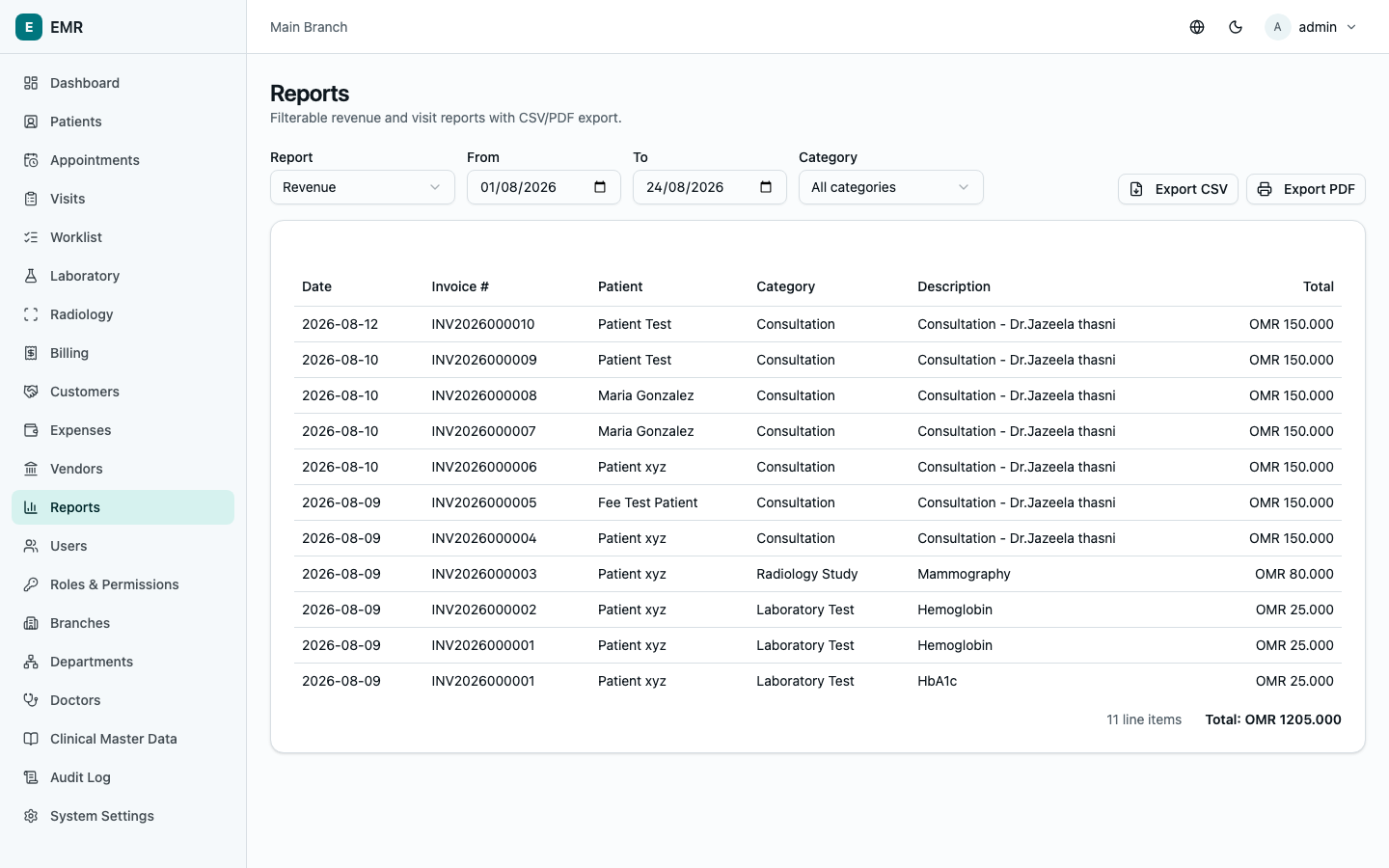Click the 11 line items label

click(1144, 719)
